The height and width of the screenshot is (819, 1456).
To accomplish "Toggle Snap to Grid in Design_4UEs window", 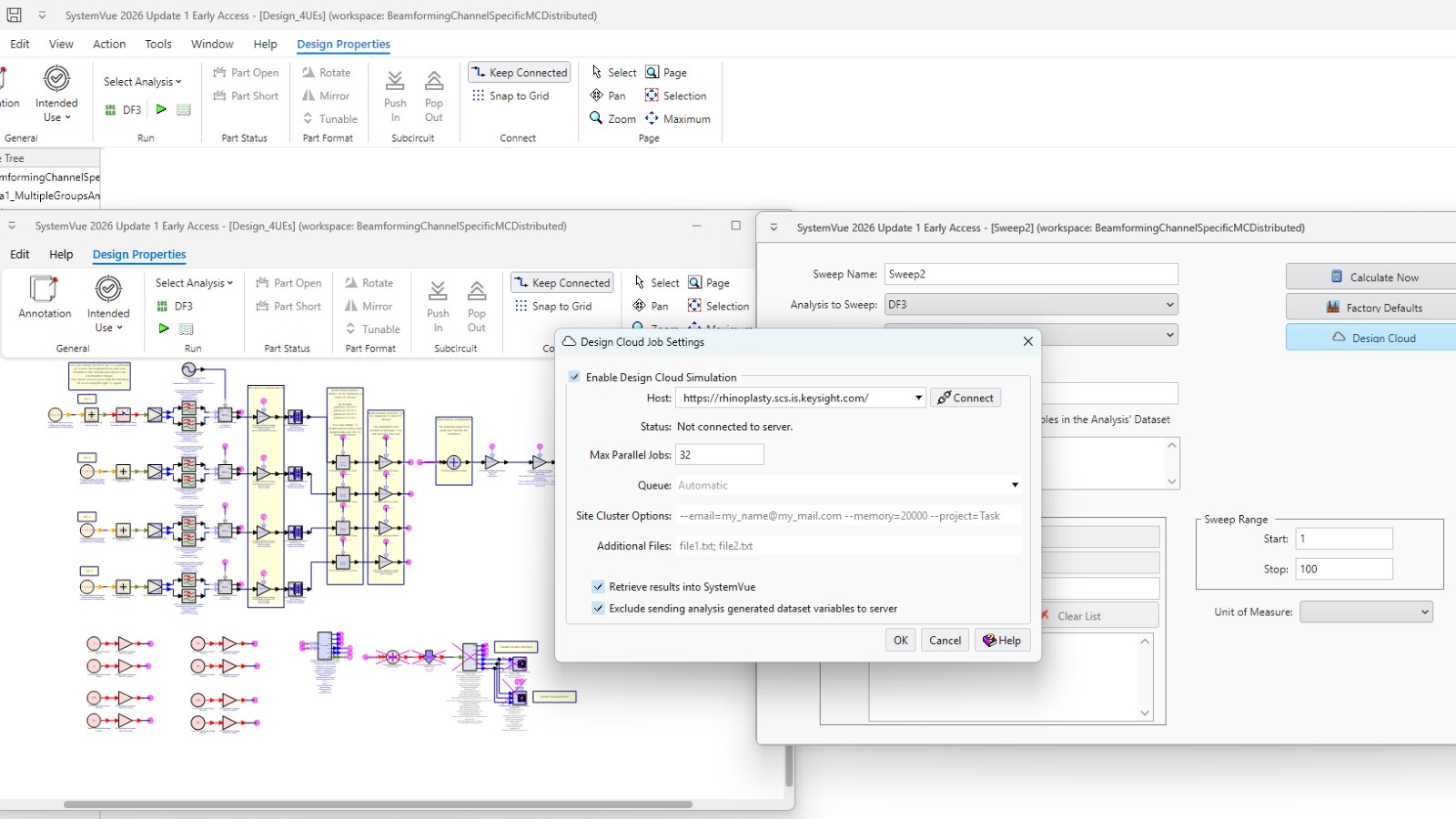I will tap(553, 307).
